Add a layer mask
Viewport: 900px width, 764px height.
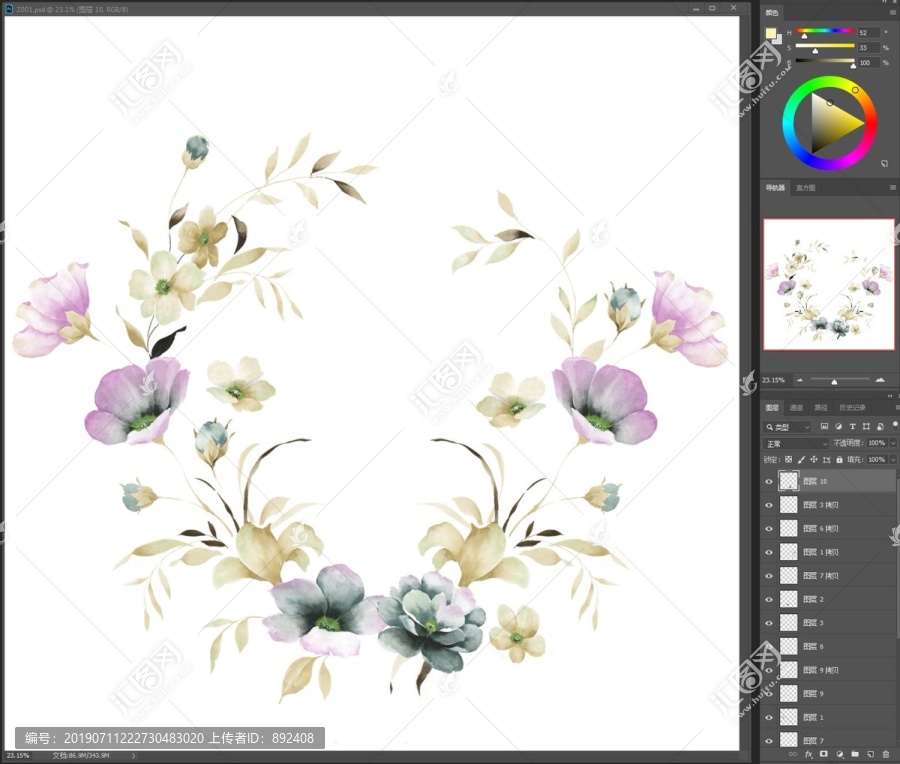[824, 754]
